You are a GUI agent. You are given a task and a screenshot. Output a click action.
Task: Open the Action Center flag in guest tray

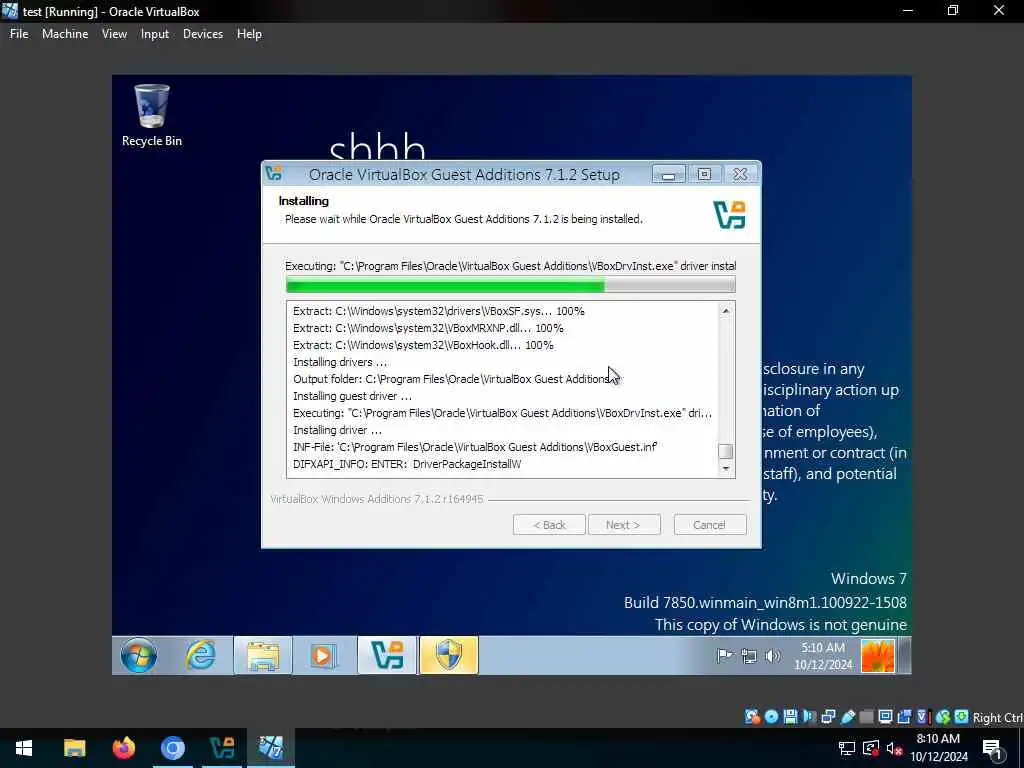(x=724, y=656)
